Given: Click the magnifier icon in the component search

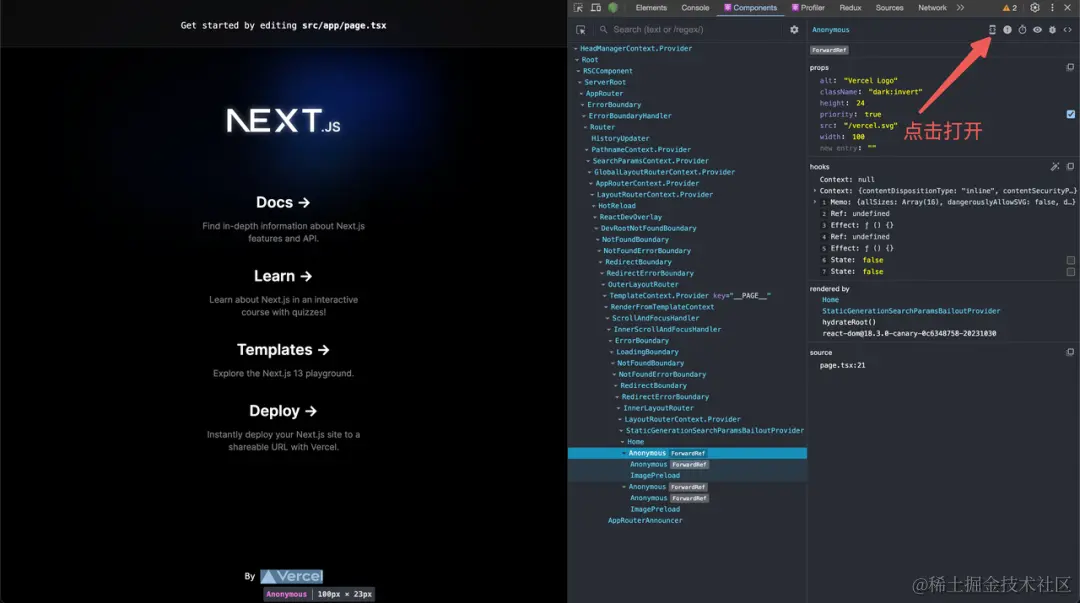Looking at the screenshot, I should pos(603,30).
